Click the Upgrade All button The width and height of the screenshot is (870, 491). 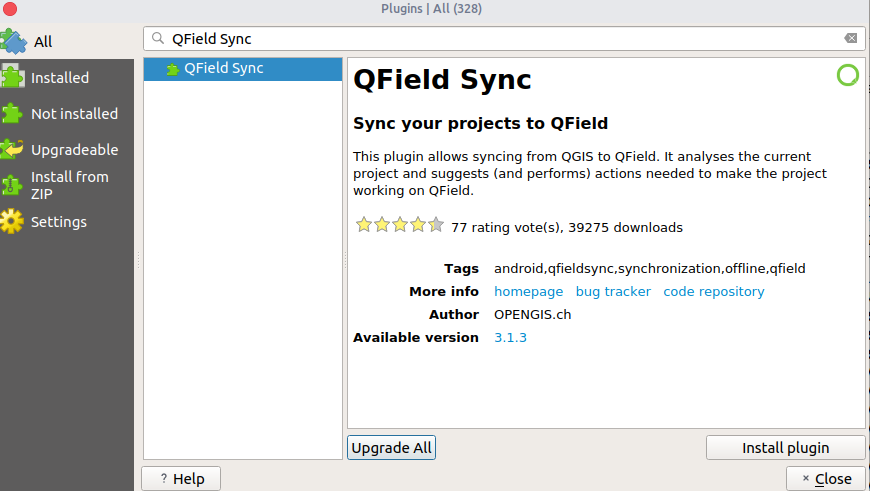tap(391, 448)
